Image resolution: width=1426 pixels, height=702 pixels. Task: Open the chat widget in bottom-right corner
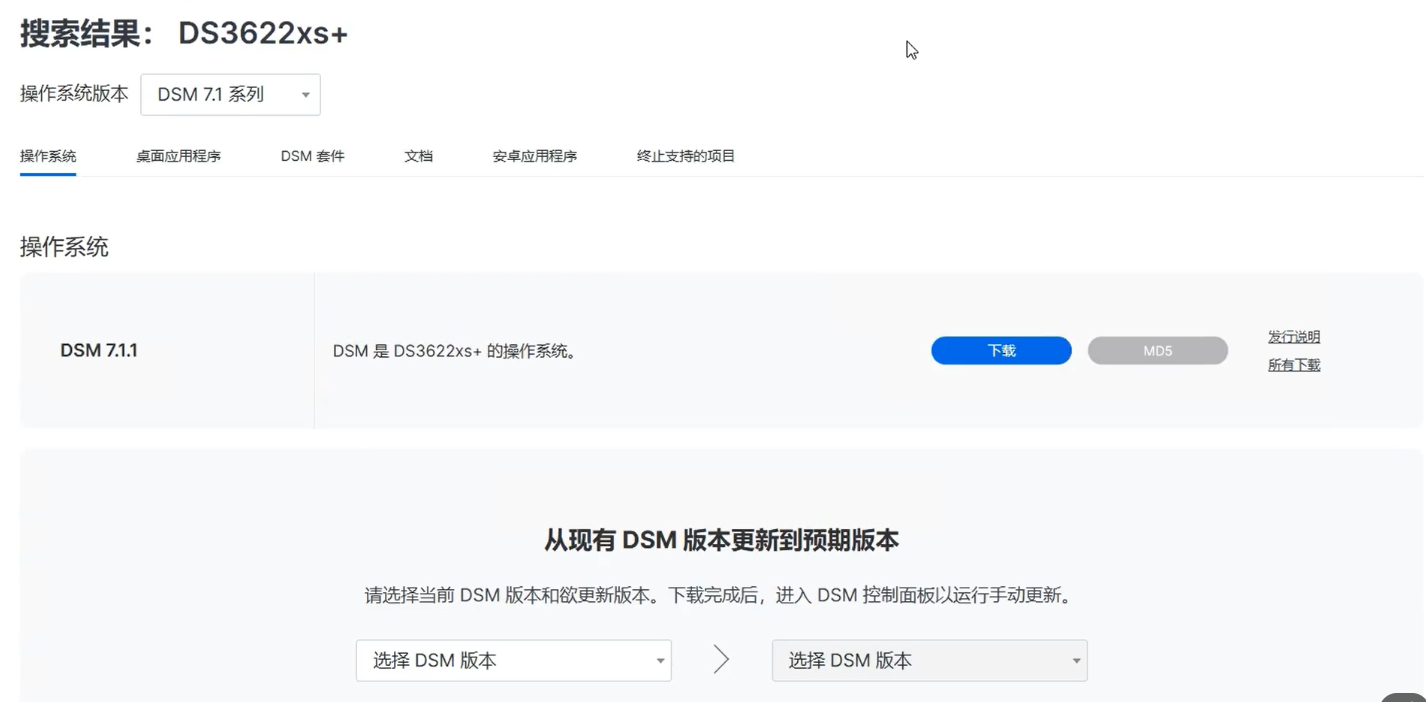(1405, 696)
